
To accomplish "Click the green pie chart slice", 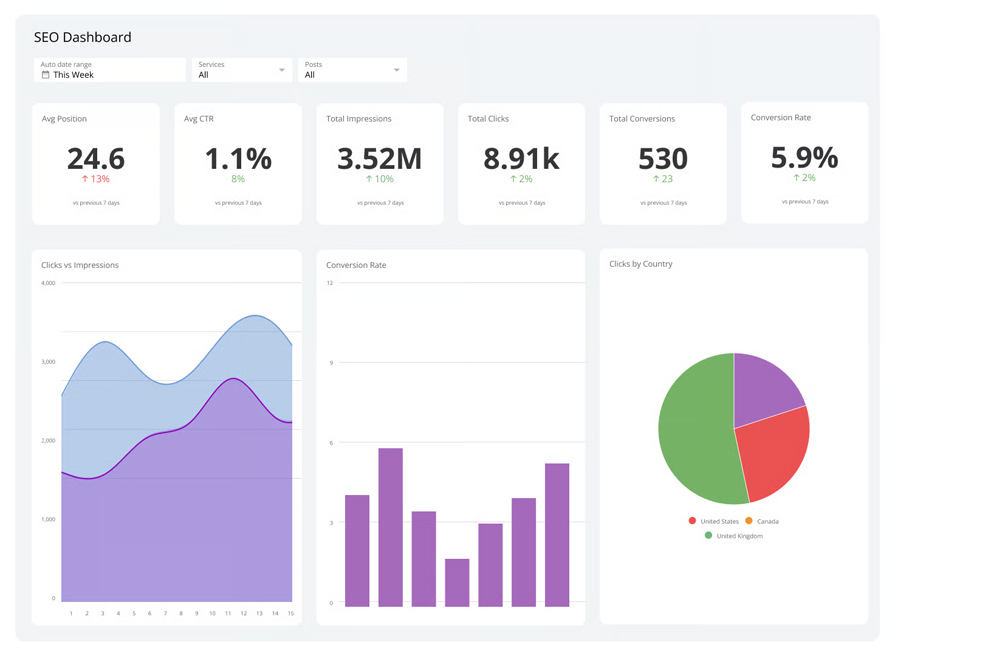I will pyautogui.click(x=695, y=431).
